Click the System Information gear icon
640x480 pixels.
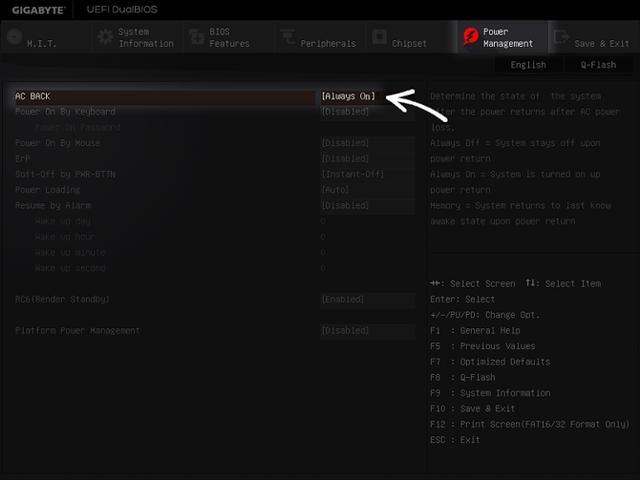pyautogui.click(x=105, y=37)
